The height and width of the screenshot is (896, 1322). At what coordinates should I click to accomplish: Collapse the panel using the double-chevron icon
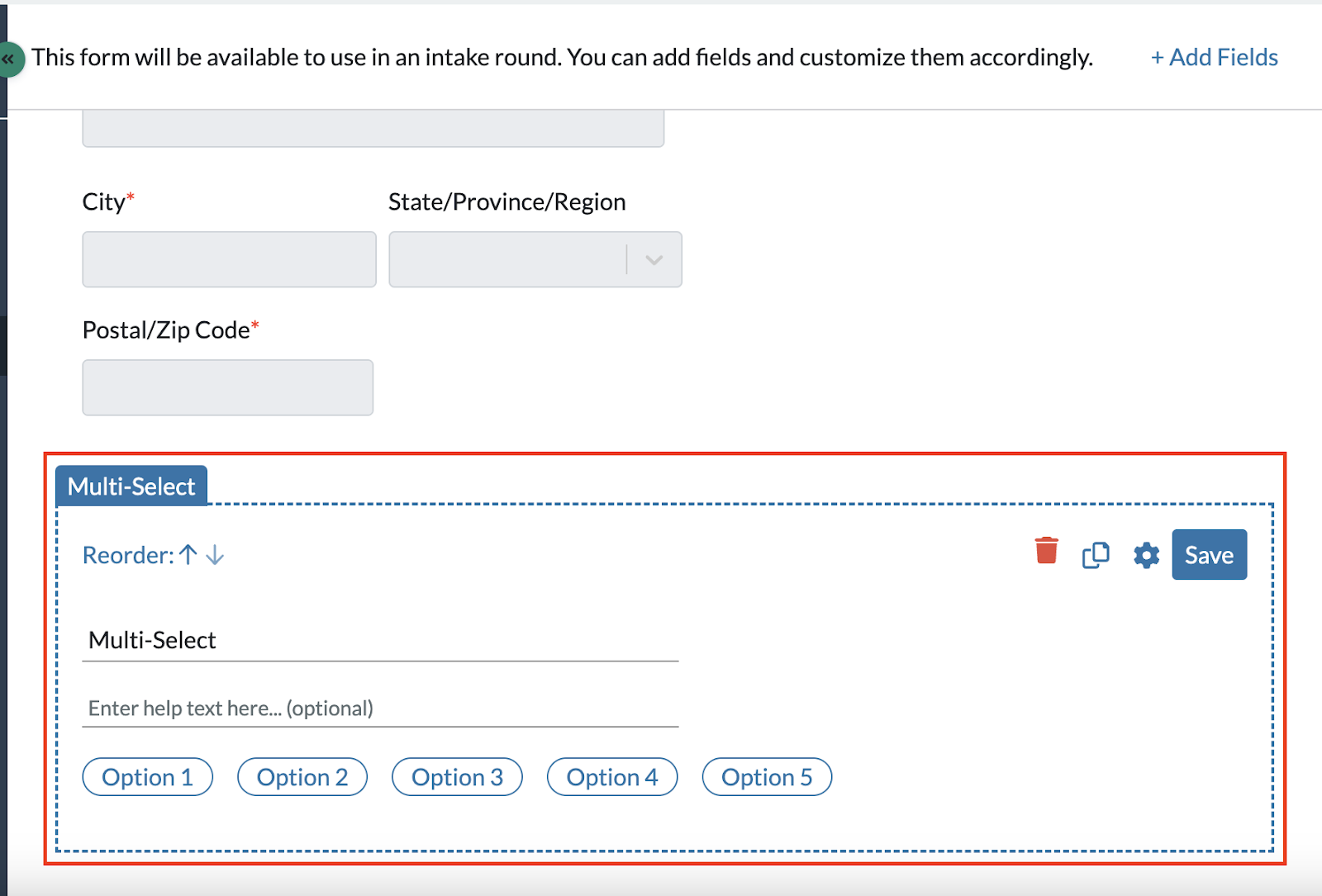[10, 59]
